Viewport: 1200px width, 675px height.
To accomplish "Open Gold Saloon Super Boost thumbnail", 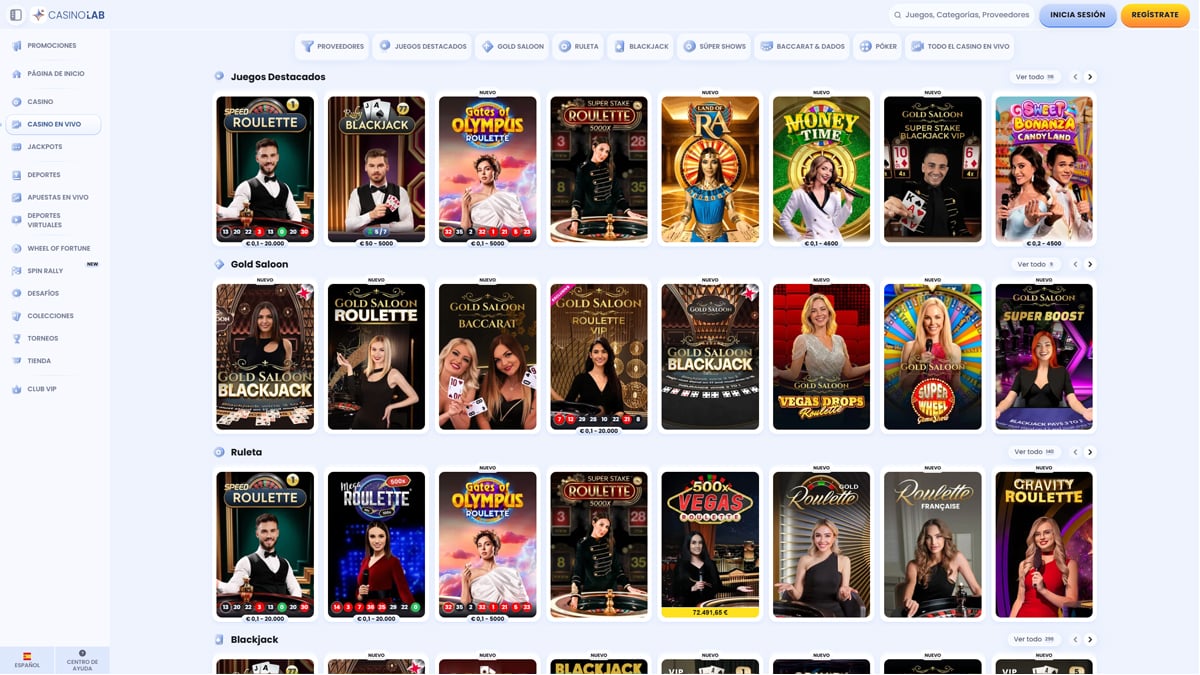I will [1044, 357].
